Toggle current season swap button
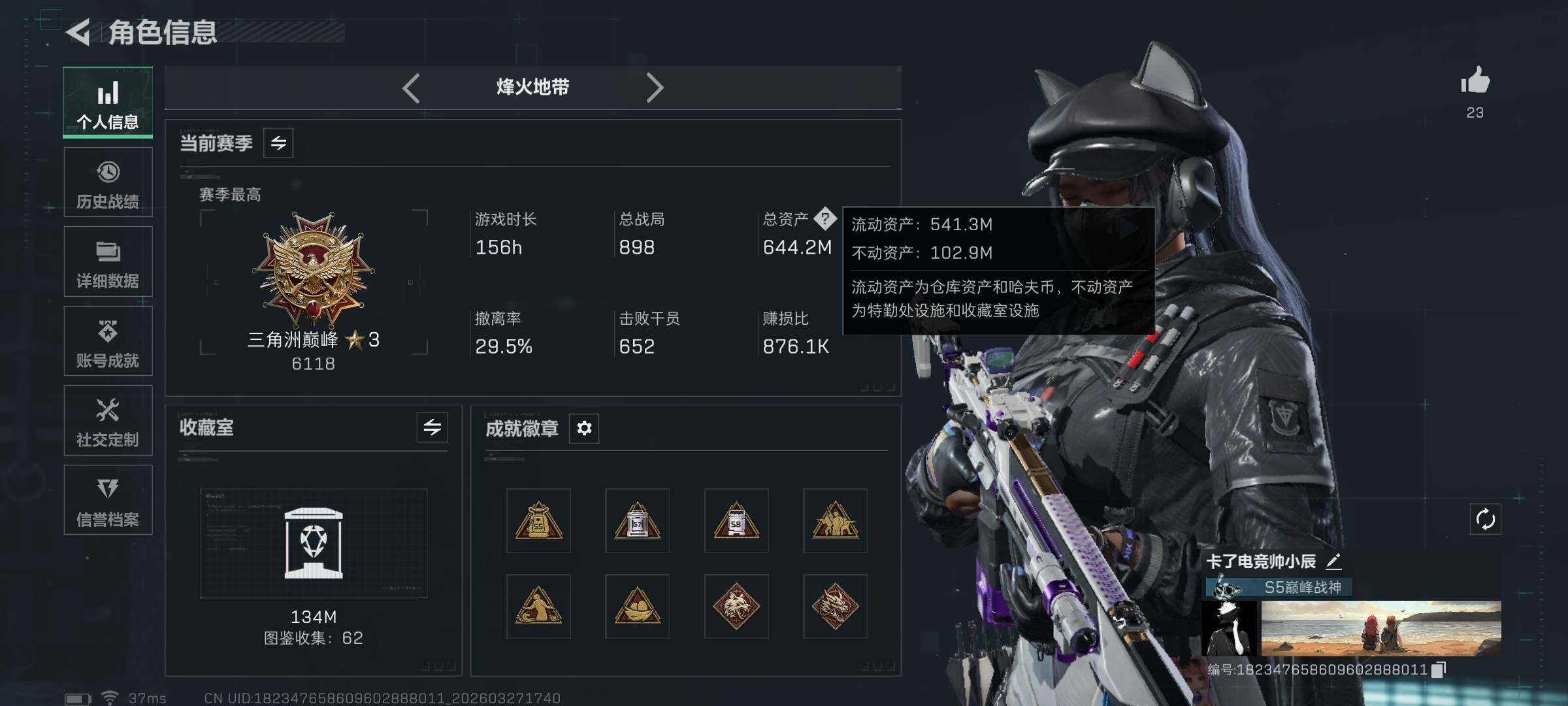The height and width of the screenshot is (706, 1568). (278, 143)
